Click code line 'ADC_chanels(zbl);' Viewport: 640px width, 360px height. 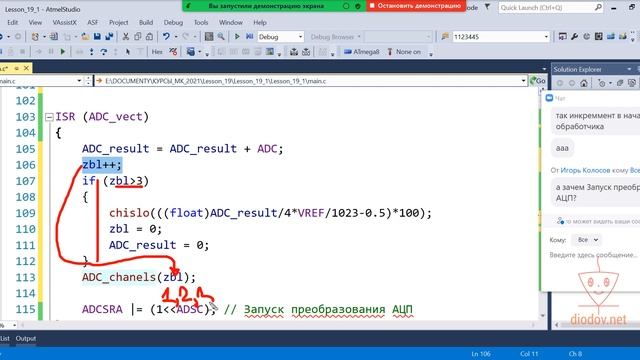pos(139,277)
